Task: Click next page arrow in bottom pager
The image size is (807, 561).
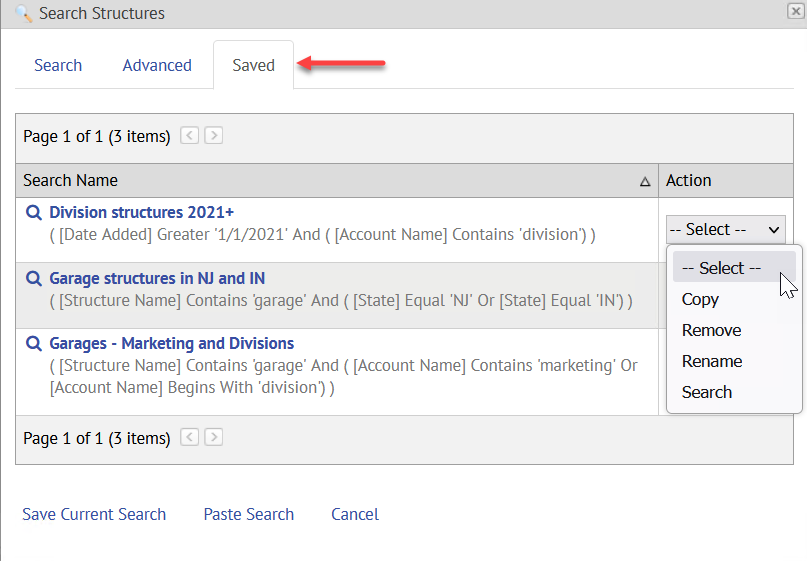Action: (214, 437)
